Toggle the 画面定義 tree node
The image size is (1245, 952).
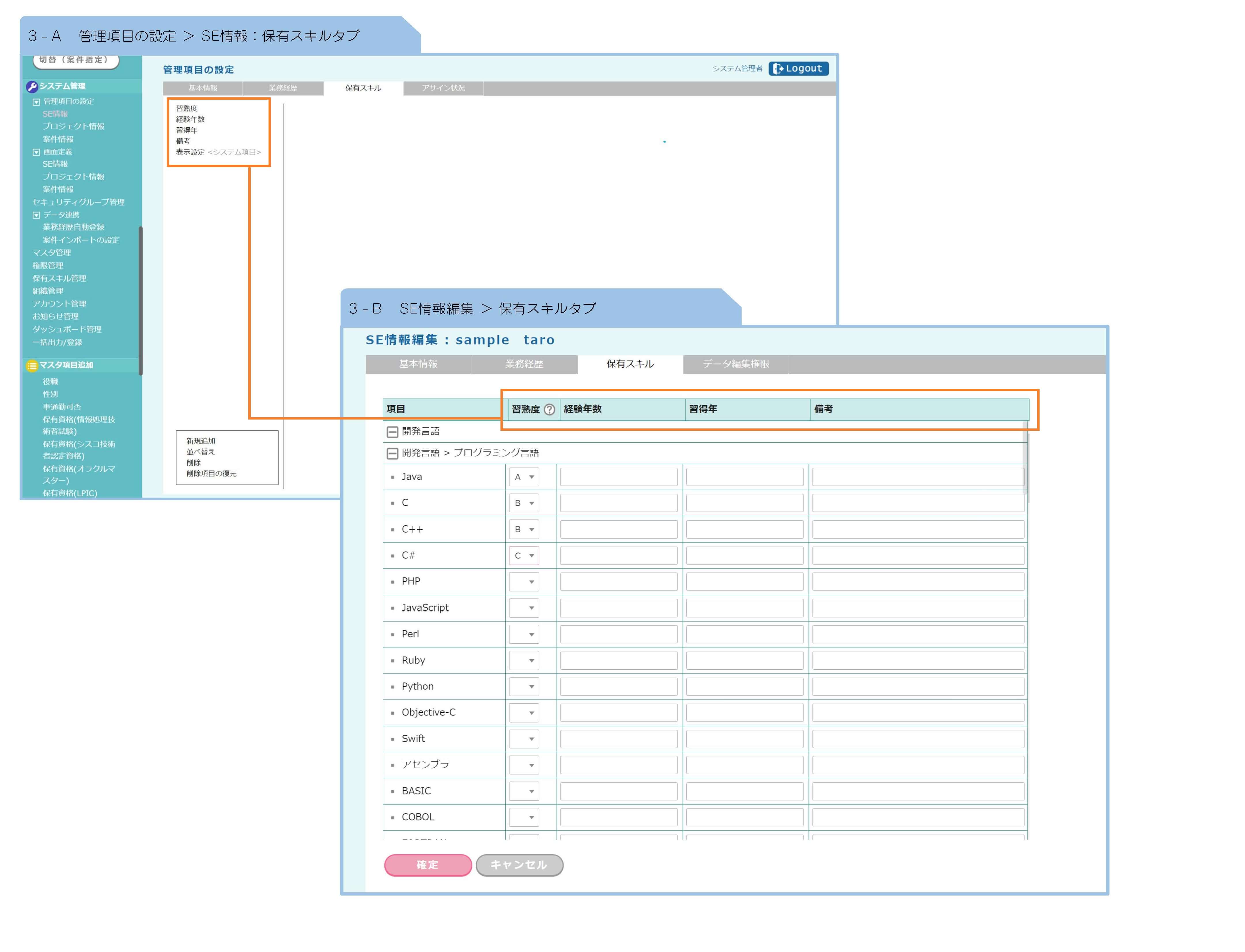(36, 152)
